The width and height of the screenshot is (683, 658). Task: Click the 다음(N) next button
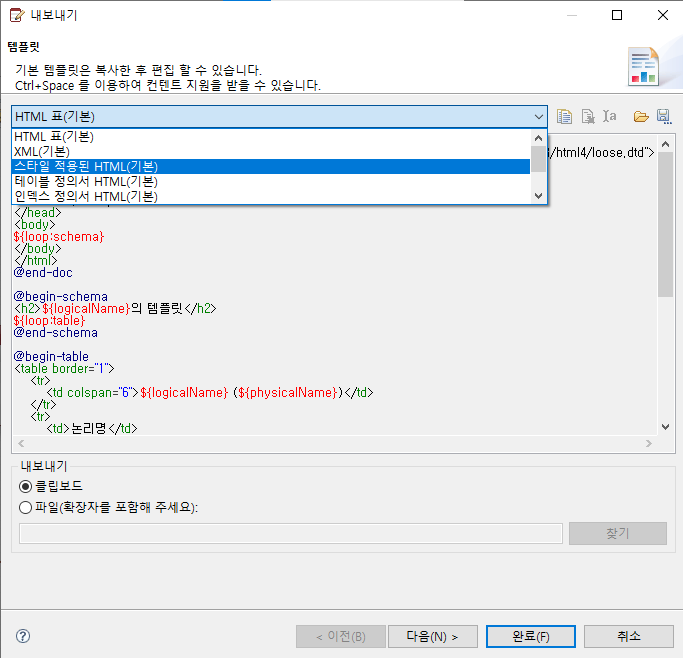433,637
